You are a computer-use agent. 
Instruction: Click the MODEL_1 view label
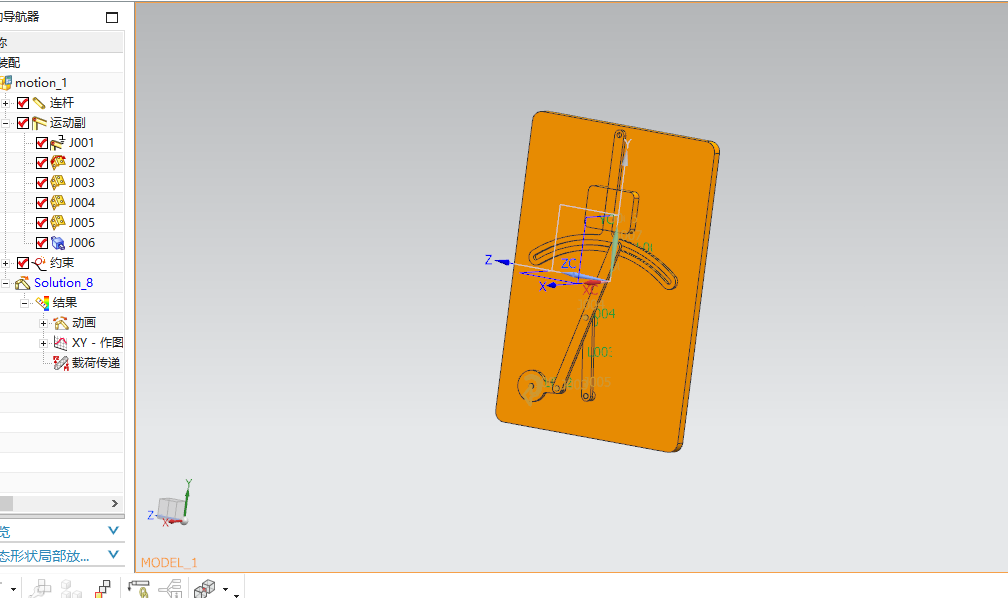tap(169, 563)
